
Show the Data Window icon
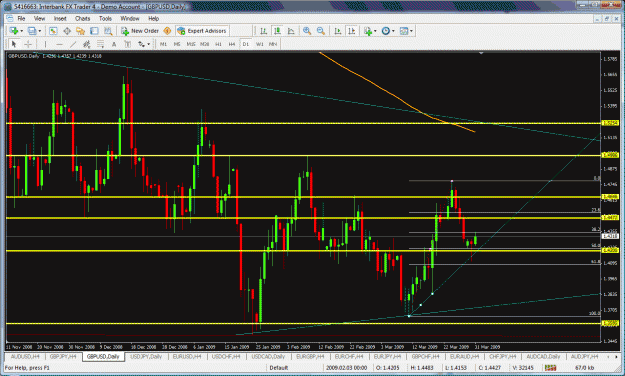click(67, 31)
